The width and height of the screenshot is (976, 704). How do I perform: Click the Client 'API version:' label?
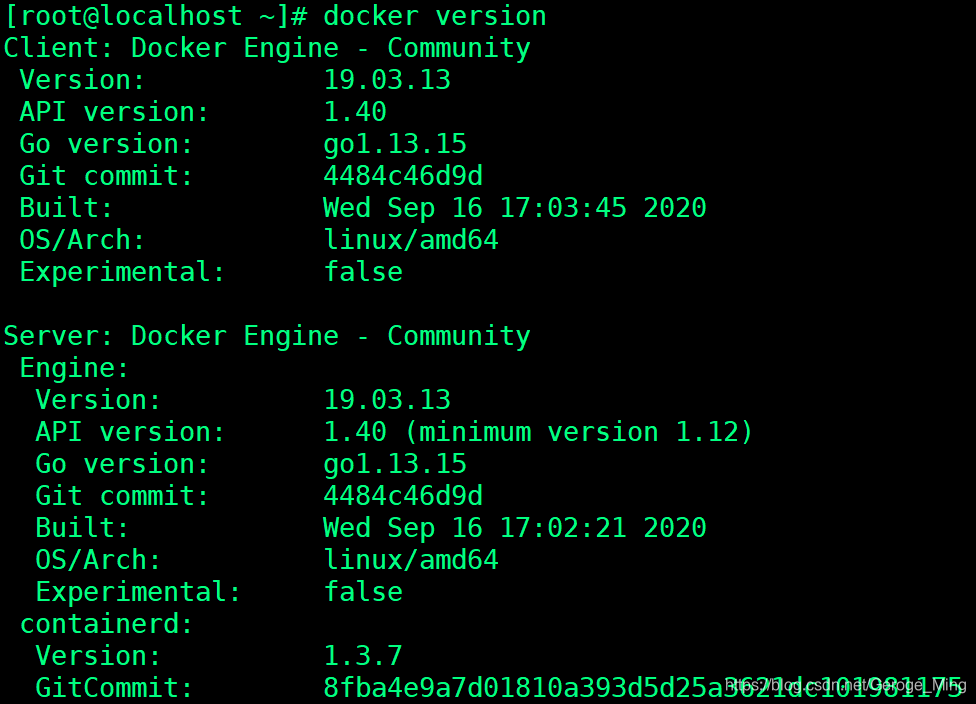coord(115,112)
